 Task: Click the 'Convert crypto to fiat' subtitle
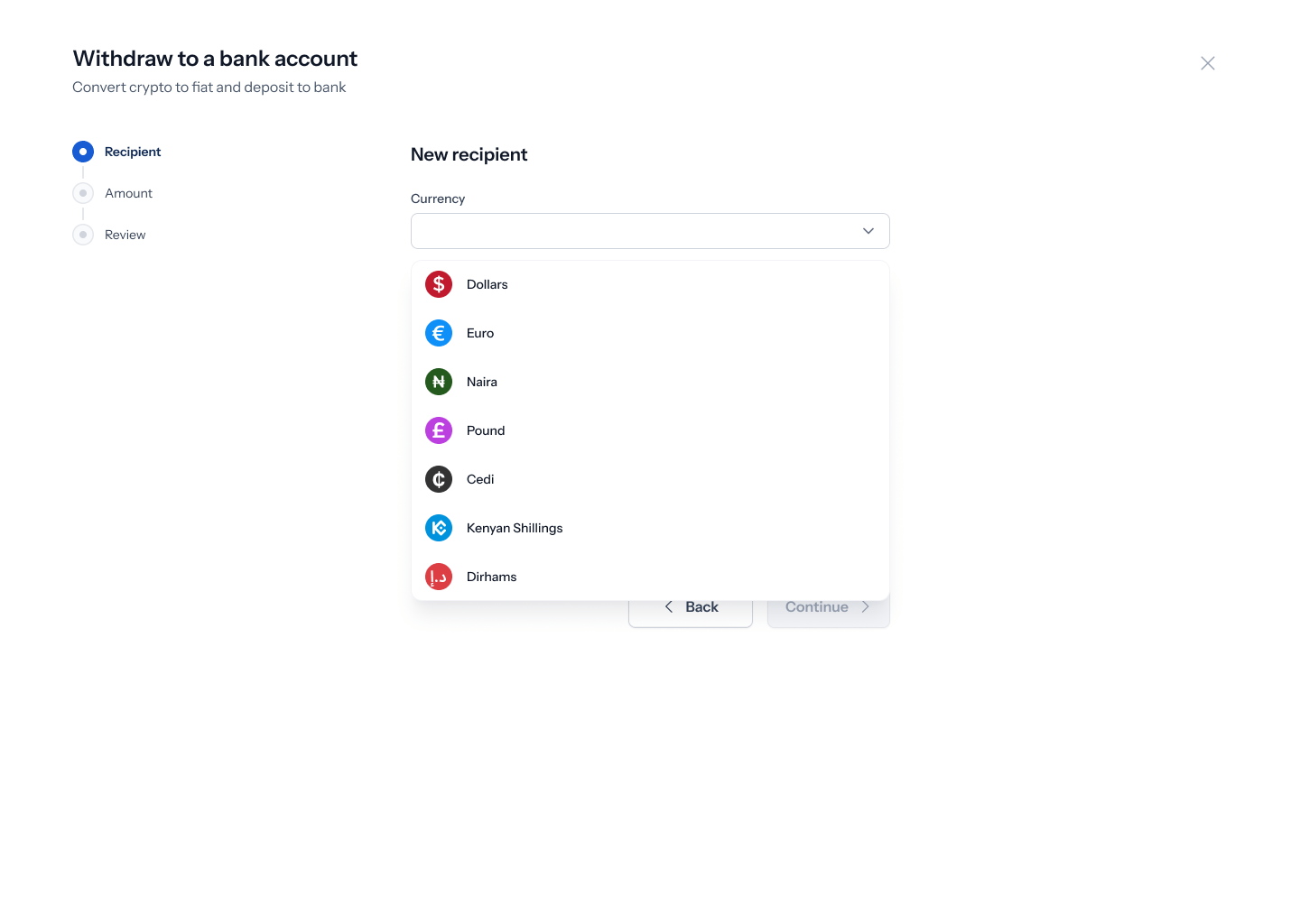(x=209, y=88)
